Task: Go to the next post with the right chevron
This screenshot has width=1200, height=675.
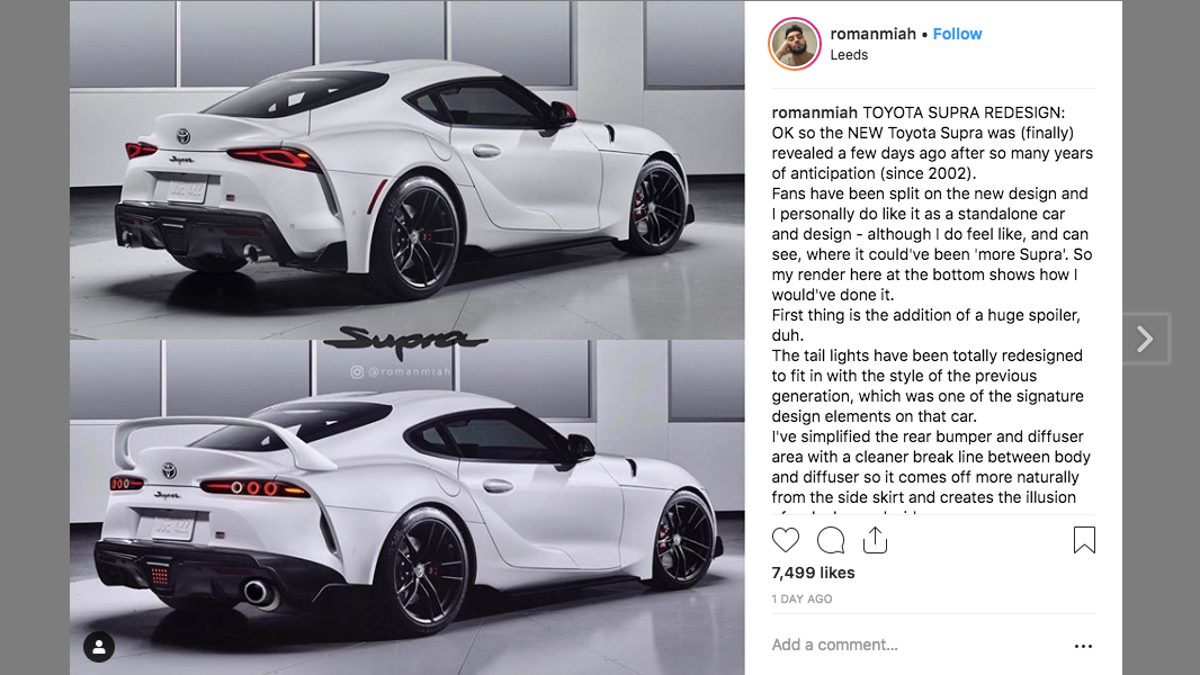Action: [x=1146, y=339]
